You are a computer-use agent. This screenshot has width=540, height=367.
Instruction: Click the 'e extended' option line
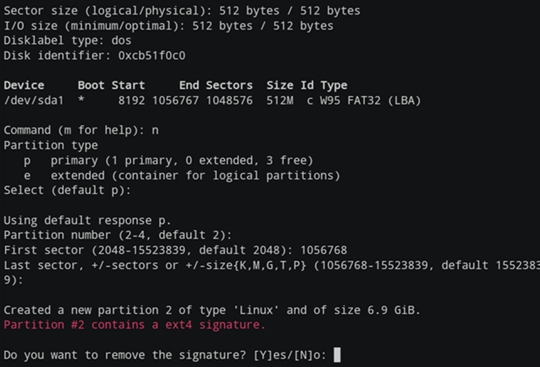tap(181, 176)
